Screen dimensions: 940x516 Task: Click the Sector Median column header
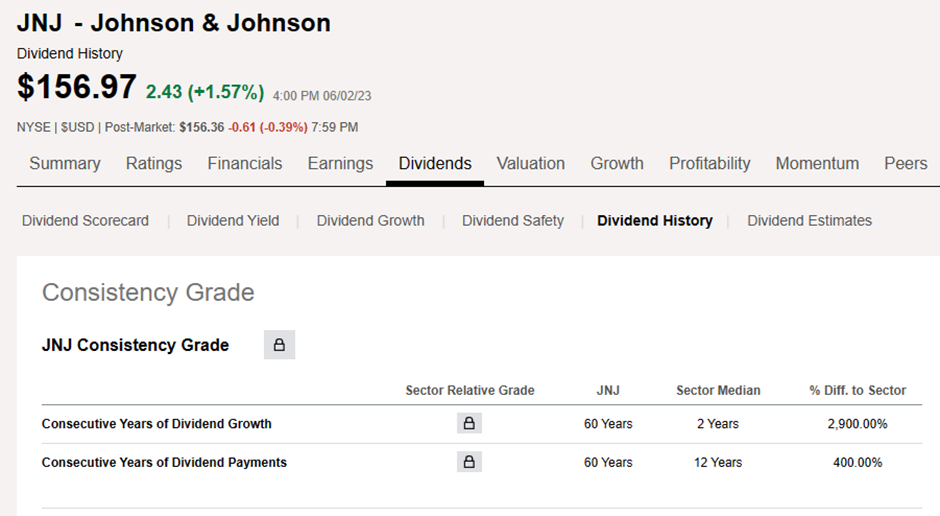[x=718, y=390]
